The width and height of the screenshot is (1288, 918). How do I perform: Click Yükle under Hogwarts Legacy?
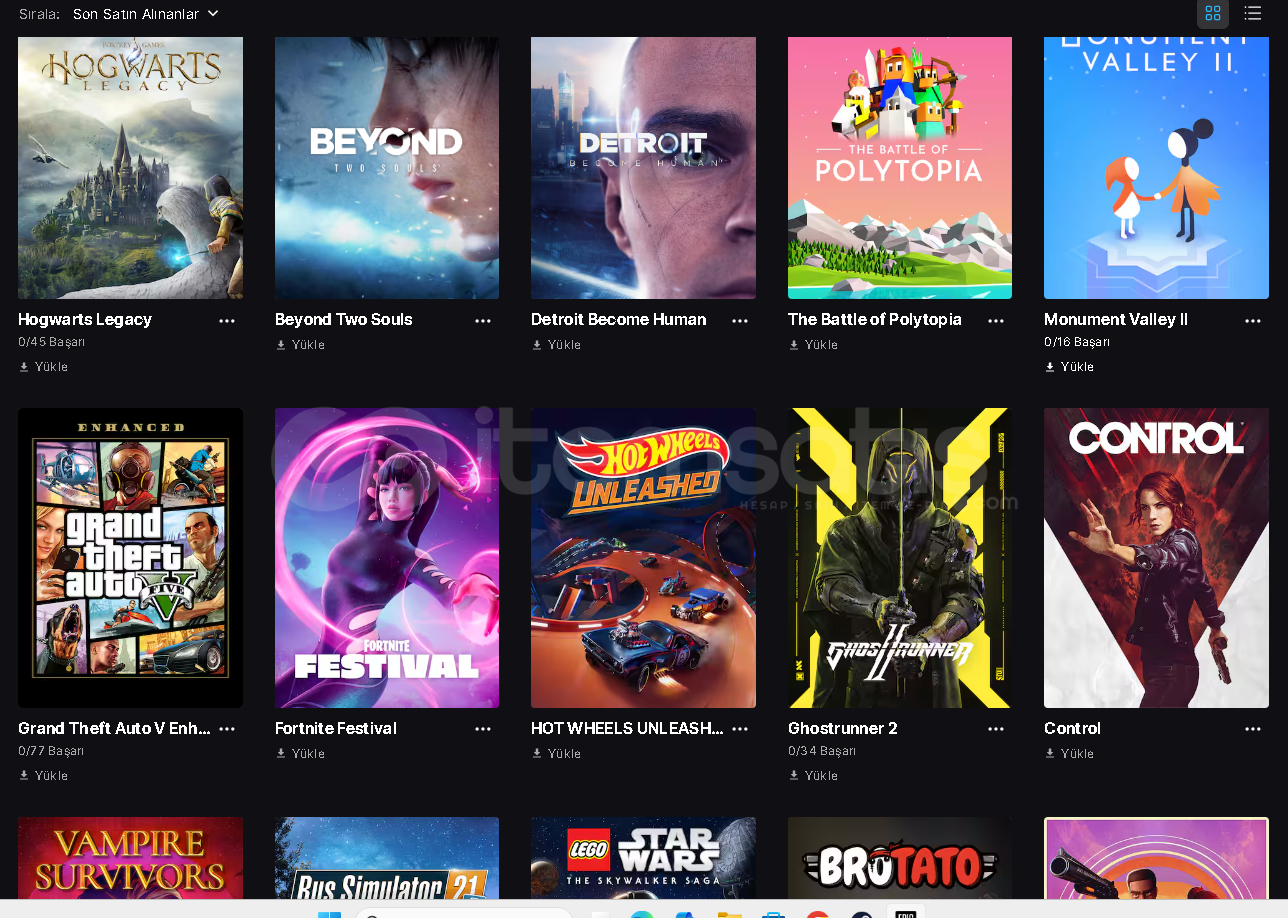pyautogui.click(x=44, y=367)
